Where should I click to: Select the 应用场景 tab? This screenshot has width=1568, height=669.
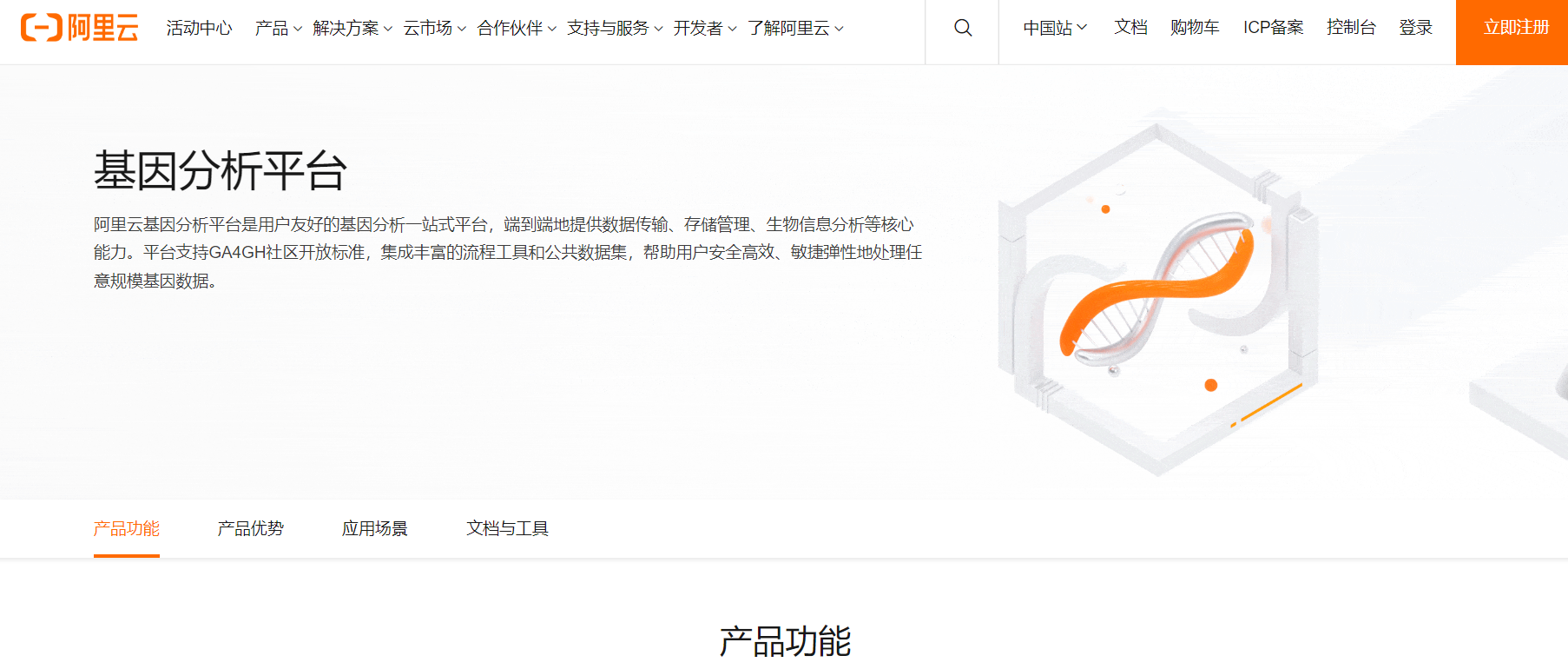pos(374,528)
